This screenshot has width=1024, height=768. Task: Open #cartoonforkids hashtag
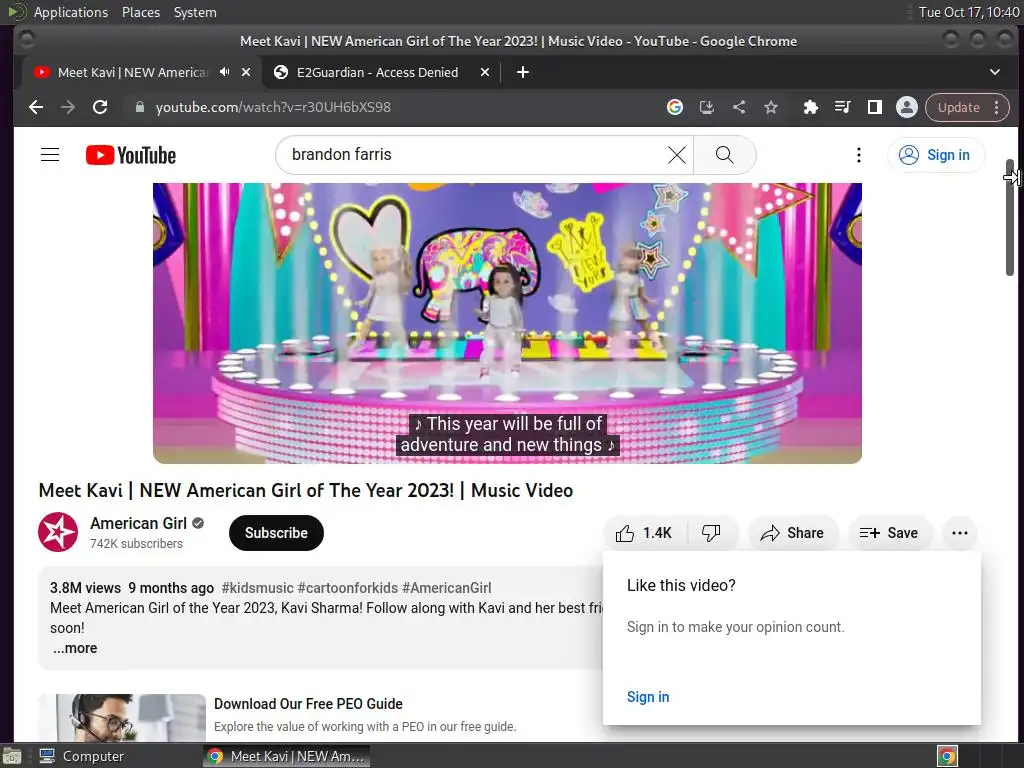point(347,588)
